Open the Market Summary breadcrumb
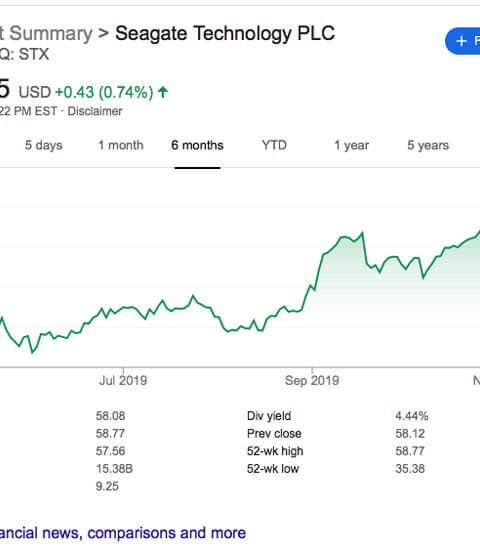This screenshot has width=480, height=550. click(46, 34)
